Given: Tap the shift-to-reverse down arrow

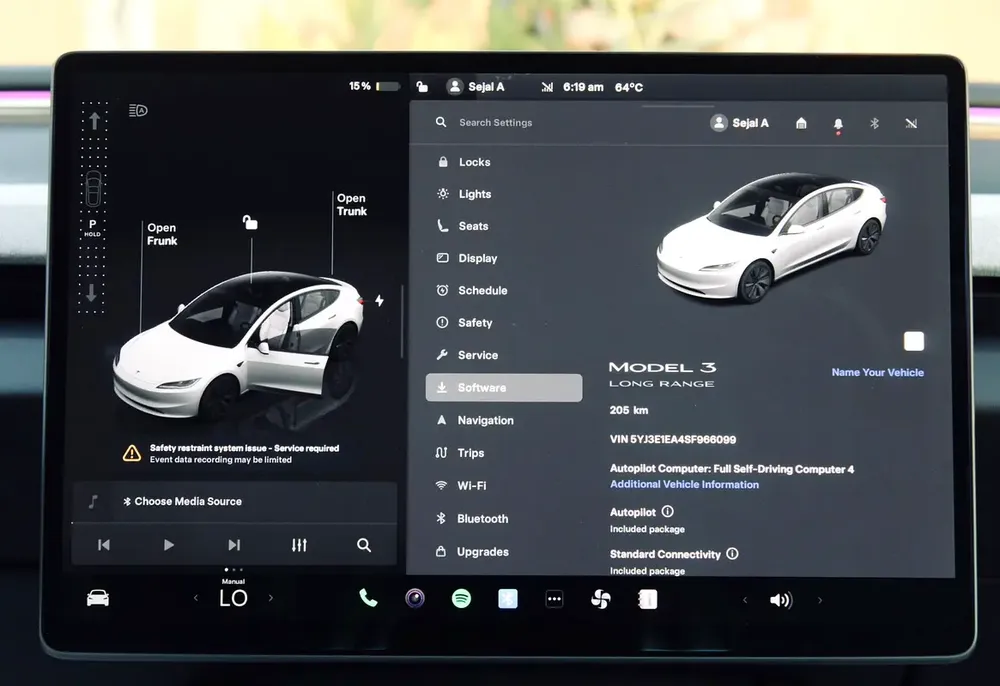Looking at the screenshot, I should 92,293.
